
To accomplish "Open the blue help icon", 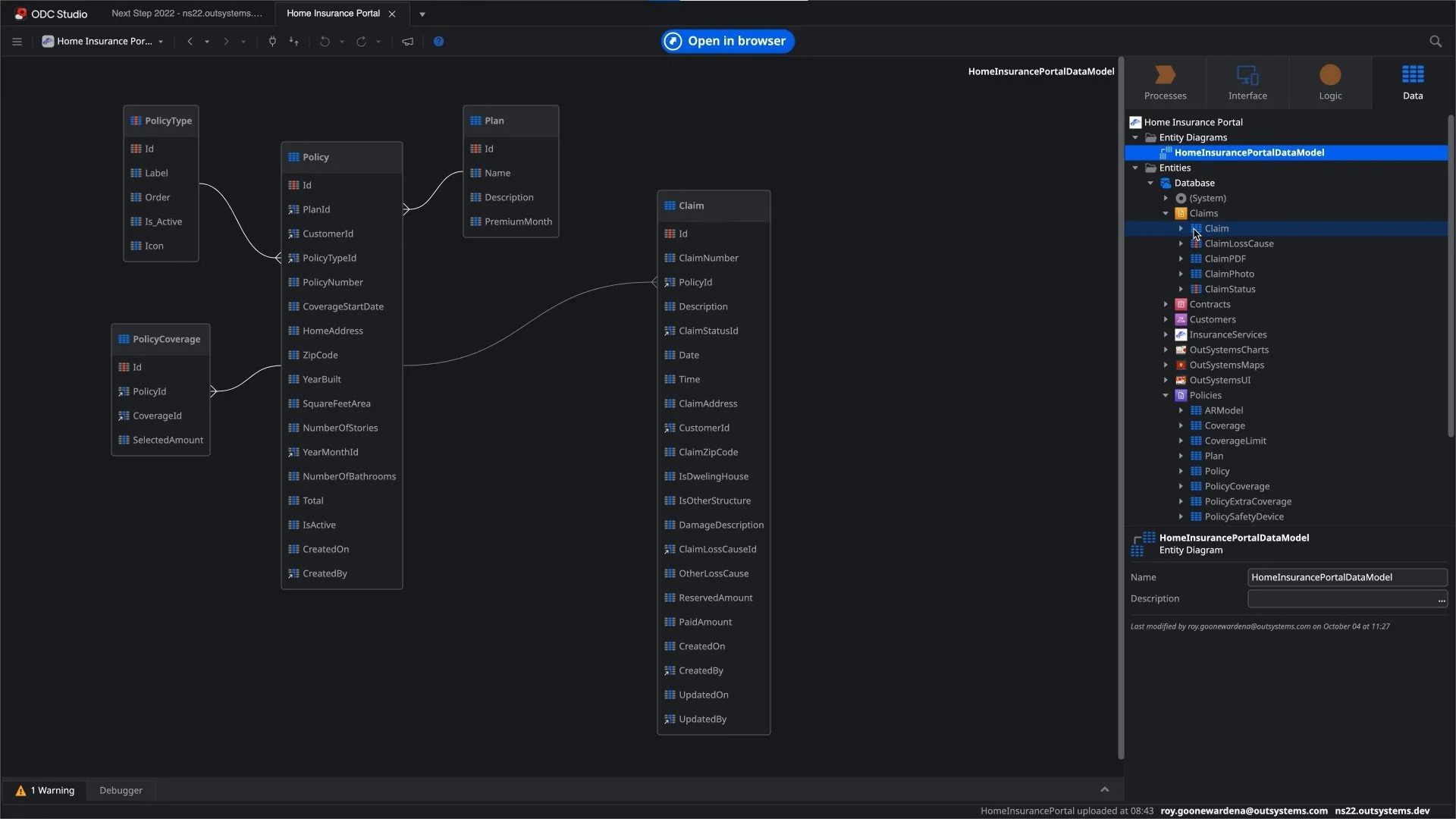I will point(438,42).
